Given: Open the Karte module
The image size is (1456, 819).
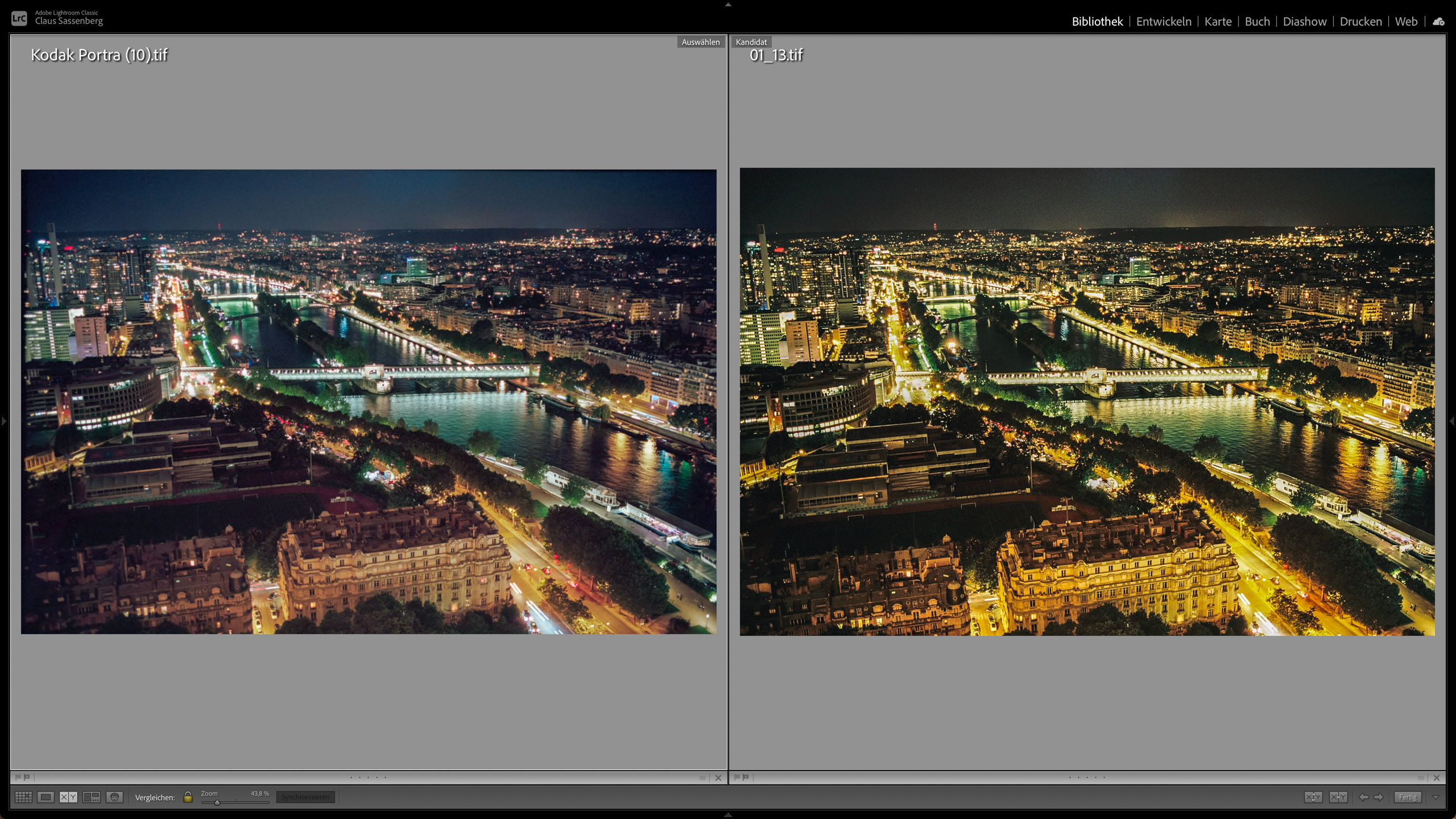Looking at the screenshot, I should (x=1218, y=22).
